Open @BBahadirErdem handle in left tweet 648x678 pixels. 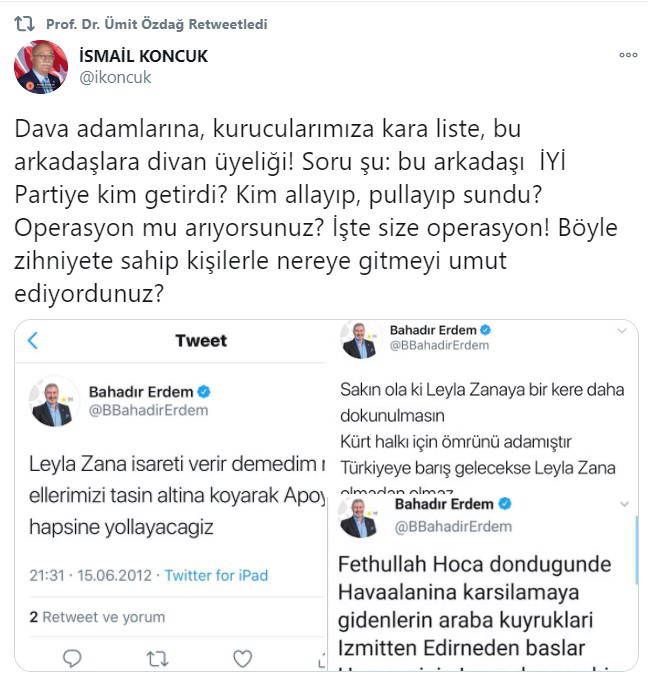coord(148,410)
